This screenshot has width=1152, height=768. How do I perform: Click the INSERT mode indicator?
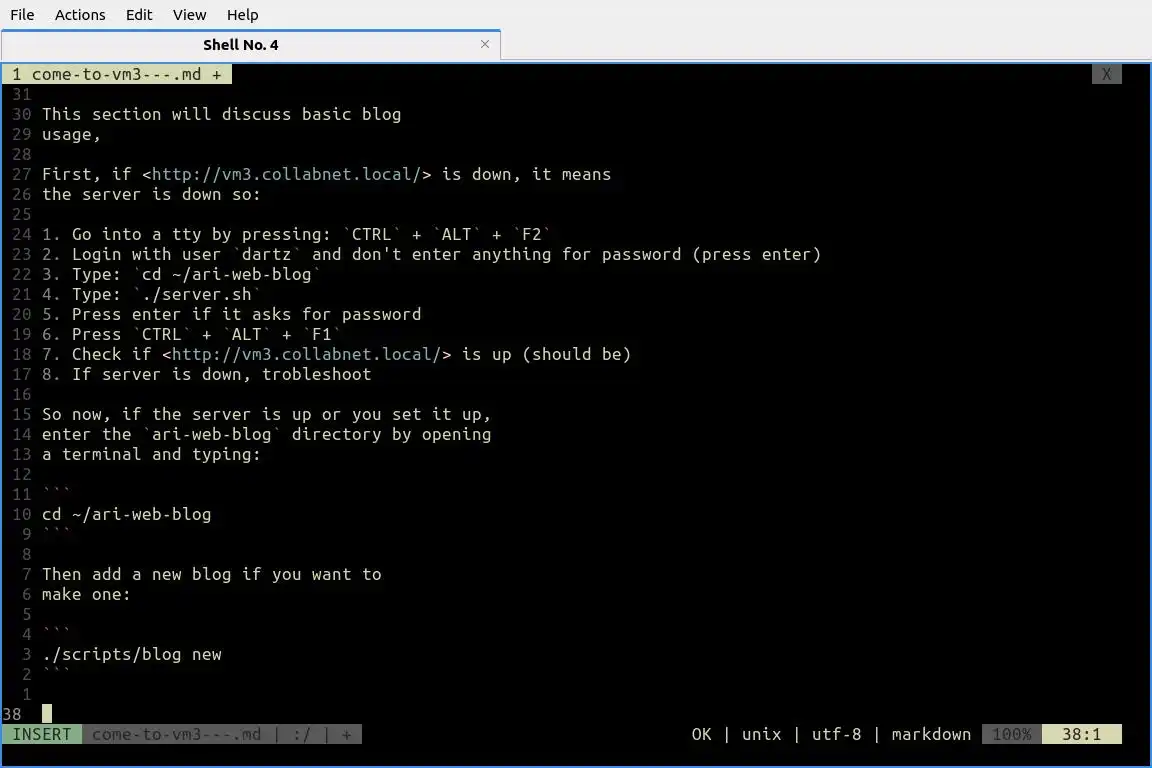[42, 734]
